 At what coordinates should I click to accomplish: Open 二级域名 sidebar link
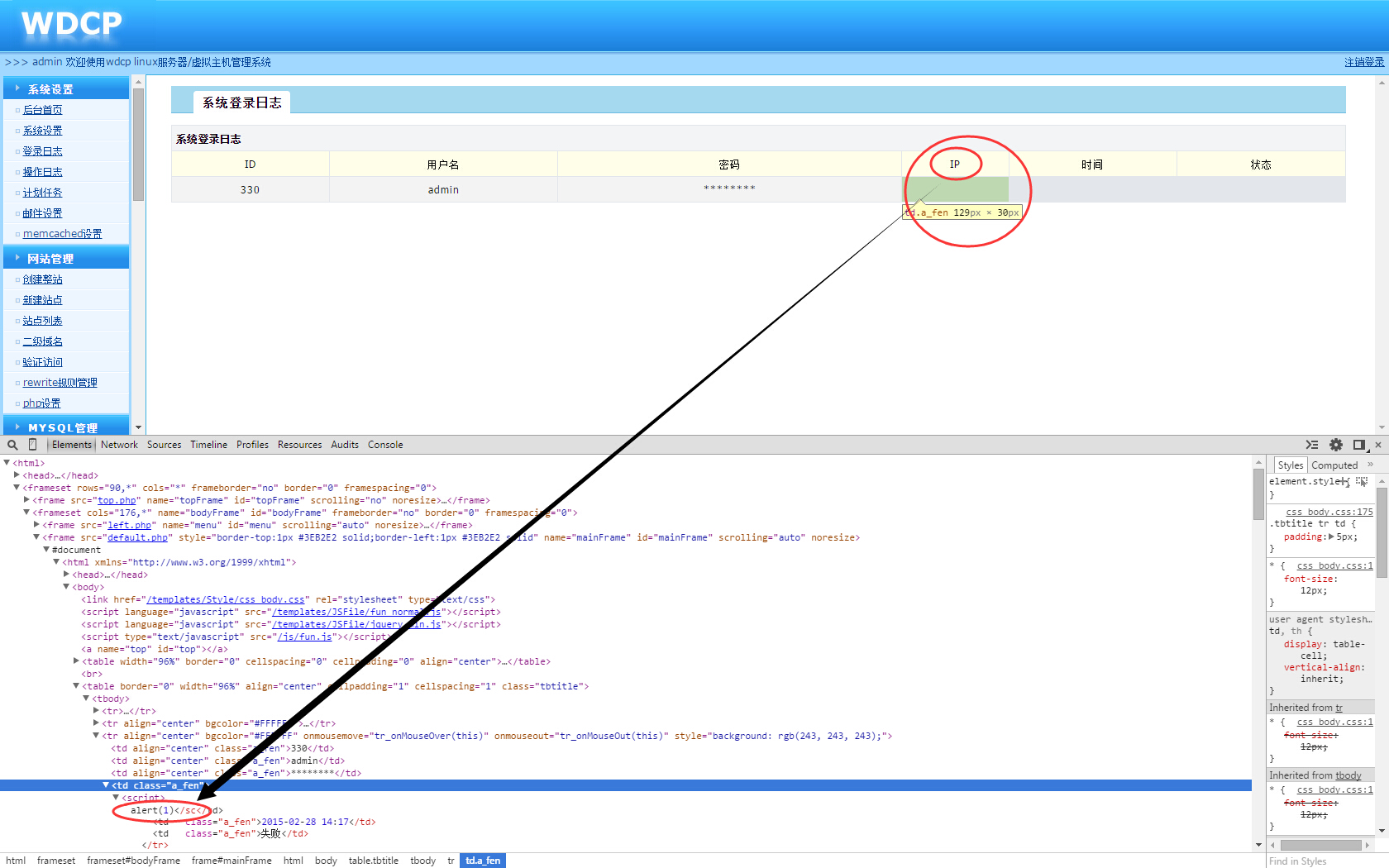pos(42,341)
